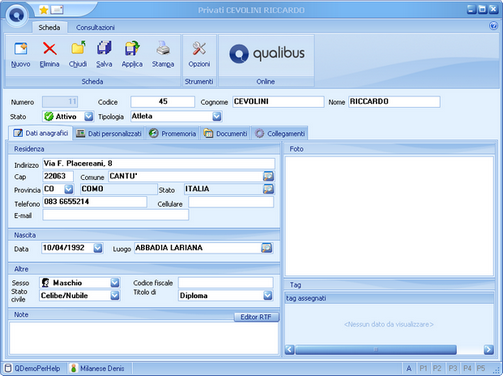503x376 pixels.
Task: Click the A button in status bar
Action: pos(409,368)
